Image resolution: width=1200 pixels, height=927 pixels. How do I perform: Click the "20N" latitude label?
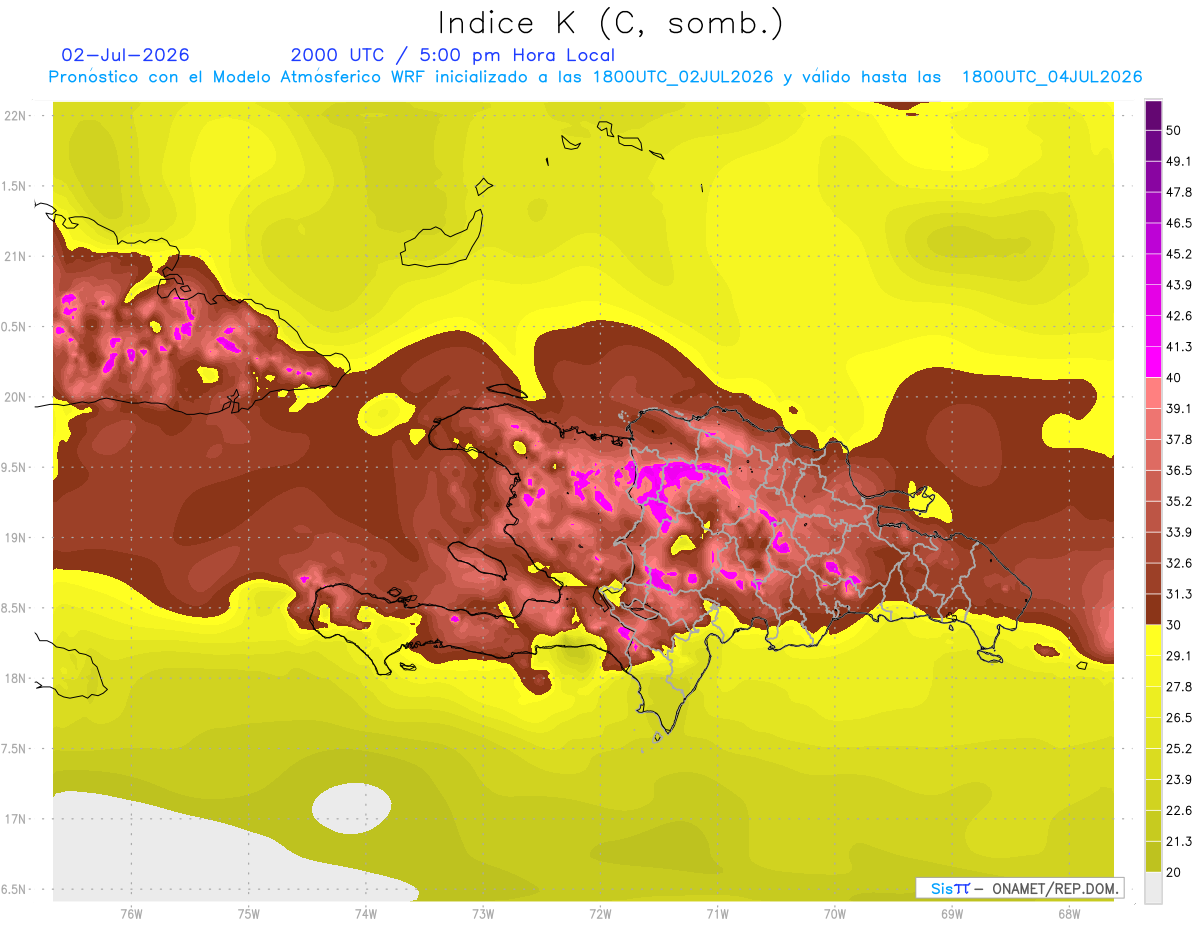pyautogui.click(x=14, y=397)
